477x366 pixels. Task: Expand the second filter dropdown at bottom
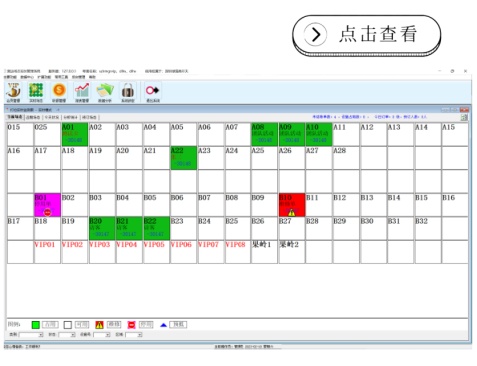[73, 334]
